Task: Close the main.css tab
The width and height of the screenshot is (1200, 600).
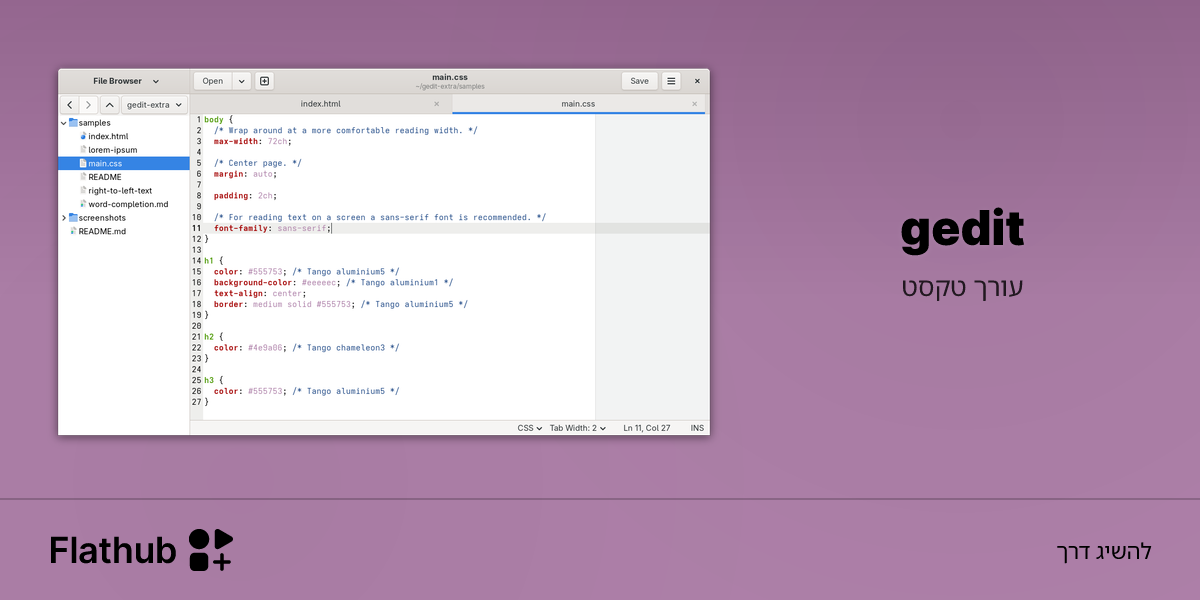Action: (x=695, y=104)
